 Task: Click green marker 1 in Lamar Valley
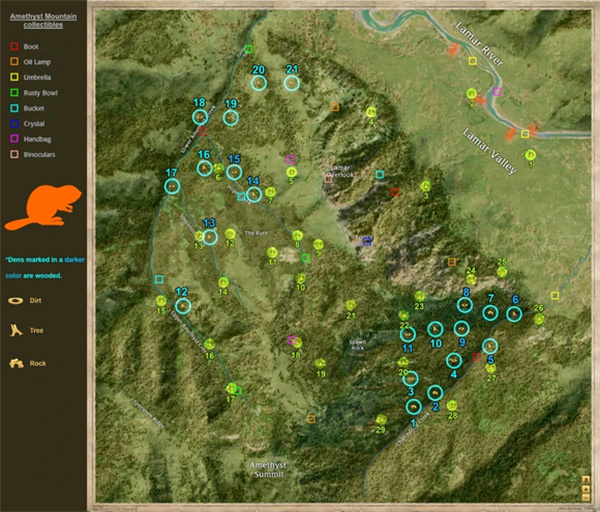pyautogui.click(x=530, y=155)
